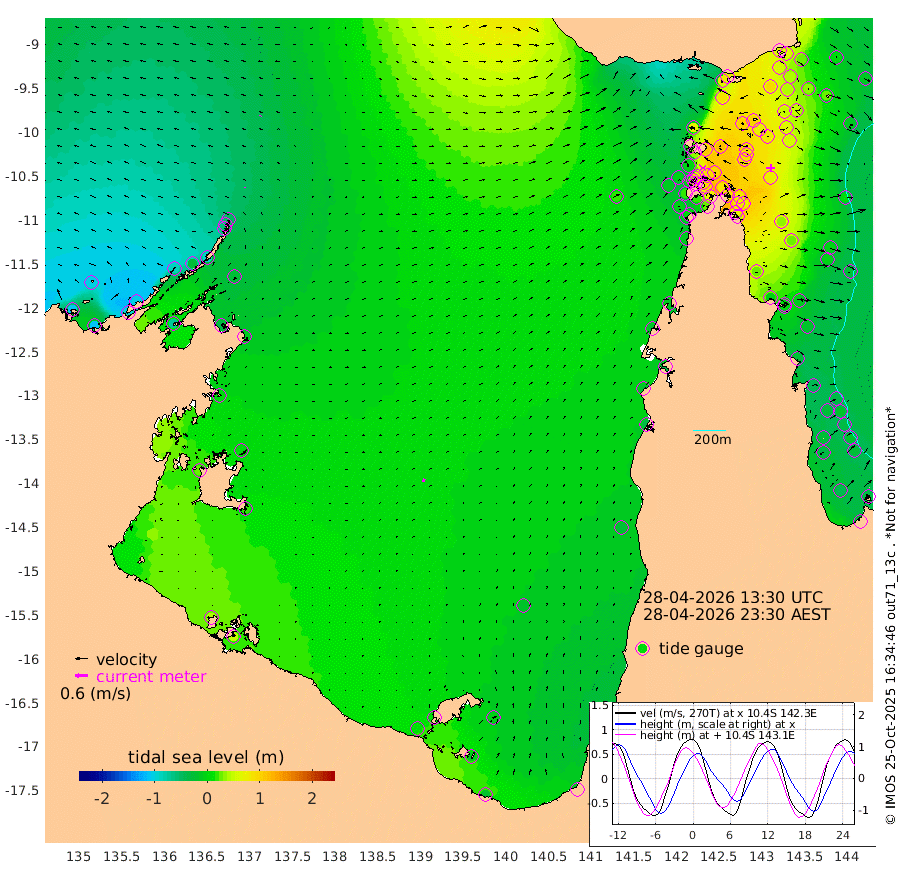The width and height of the screenshot is (900, 878).
Task: Click the inset legend "vel (m/s, 270T) at x 10.4S 142.3E"
Action: pos(728,713)
